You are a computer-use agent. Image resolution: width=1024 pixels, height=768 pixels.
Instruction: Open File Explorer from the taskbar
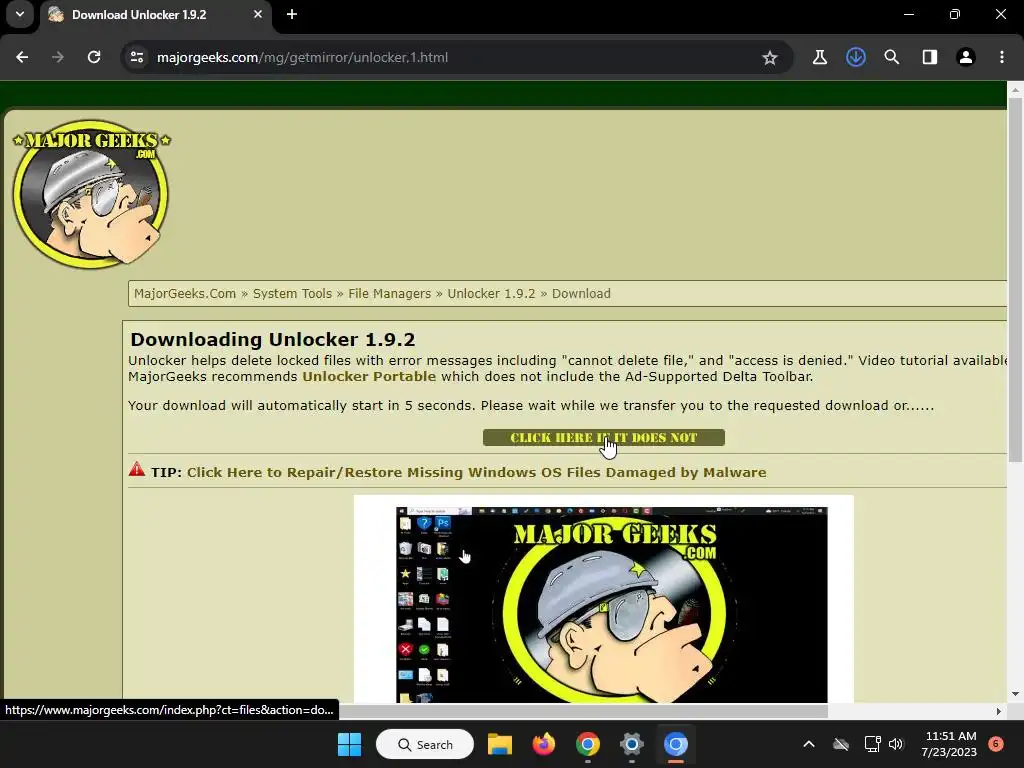(x=500, y=744)
